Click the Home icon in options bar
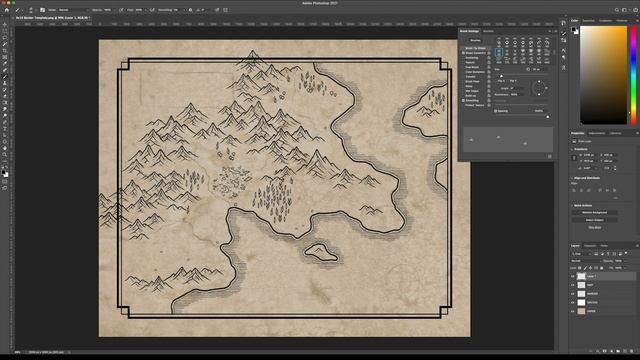The image size is (640, 360). (7, 10)
